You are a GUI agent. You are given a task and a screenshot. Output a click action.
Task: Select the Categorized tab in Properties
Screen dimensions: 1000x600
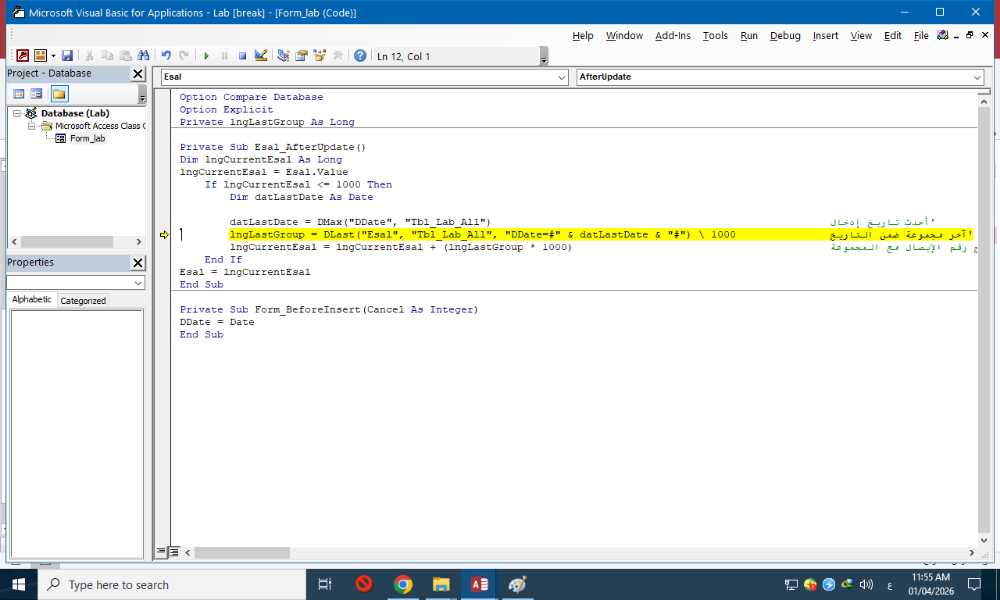click(x=83, y=300)
